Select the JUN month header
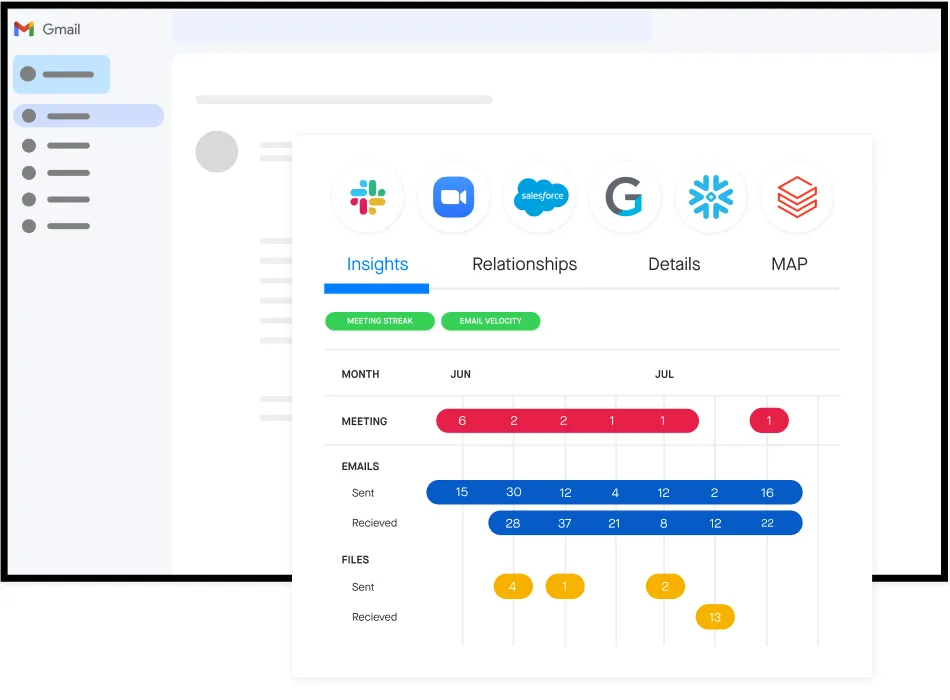The width and height of the screenshot is (950, 700). click(x=460, y=375)
